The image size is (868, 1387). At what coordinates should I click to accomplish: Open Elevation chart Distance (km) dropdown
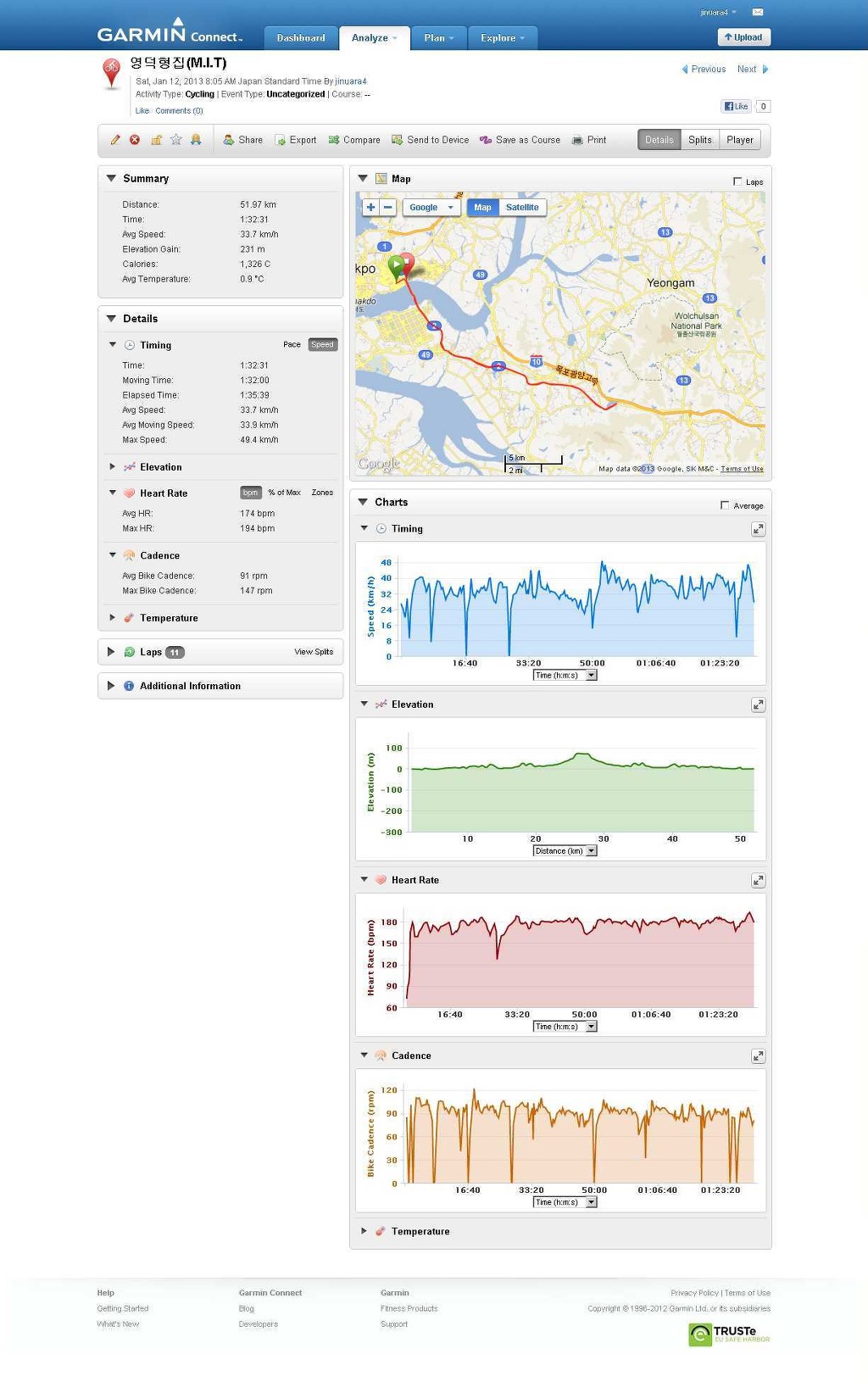pyautogui.click(x=565, y=851)
